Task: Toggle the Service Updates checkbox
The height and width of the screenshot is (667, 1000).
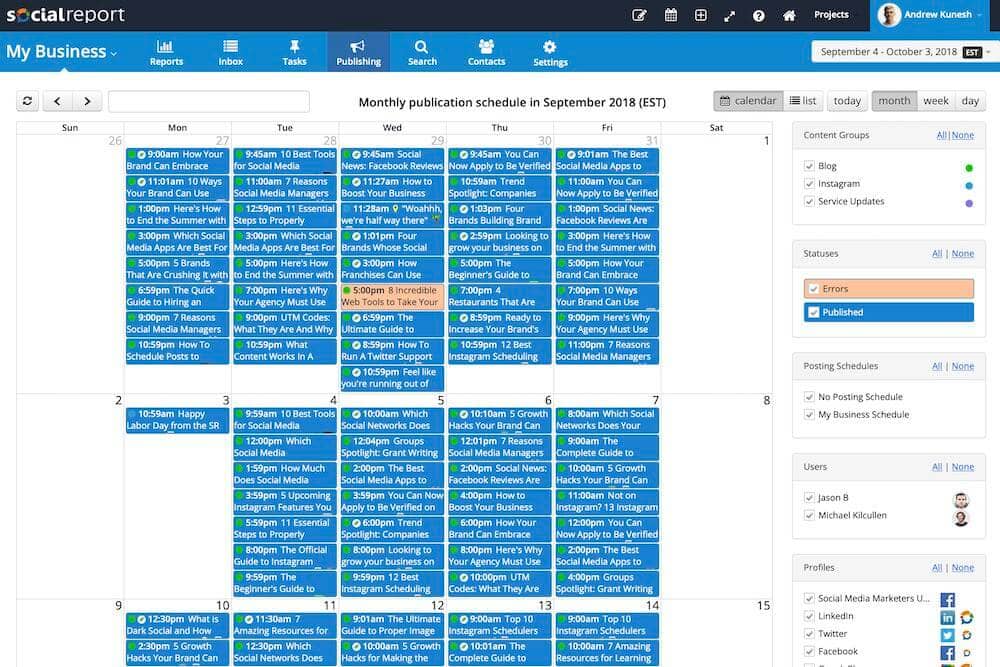Action: coord(809,202)
